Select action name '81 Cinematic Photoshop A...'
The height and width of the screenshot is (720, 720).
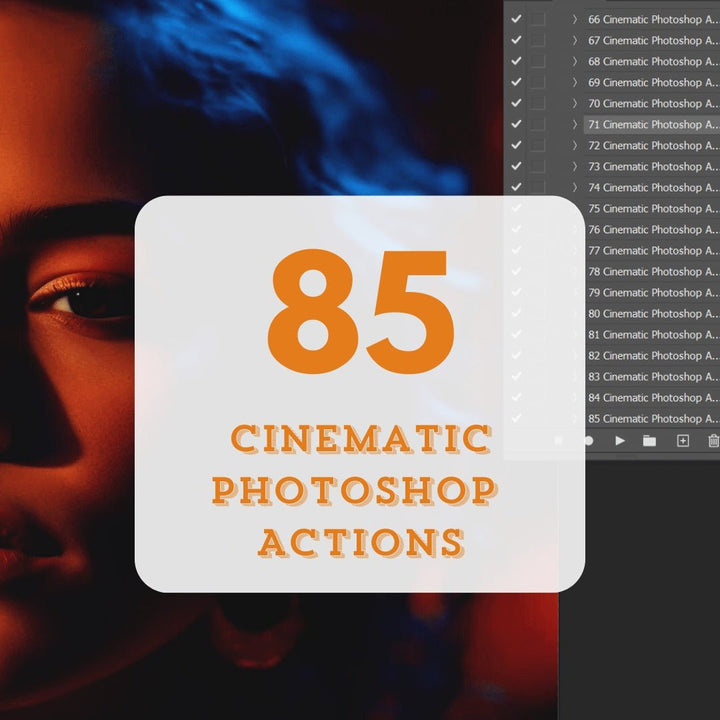653,334
